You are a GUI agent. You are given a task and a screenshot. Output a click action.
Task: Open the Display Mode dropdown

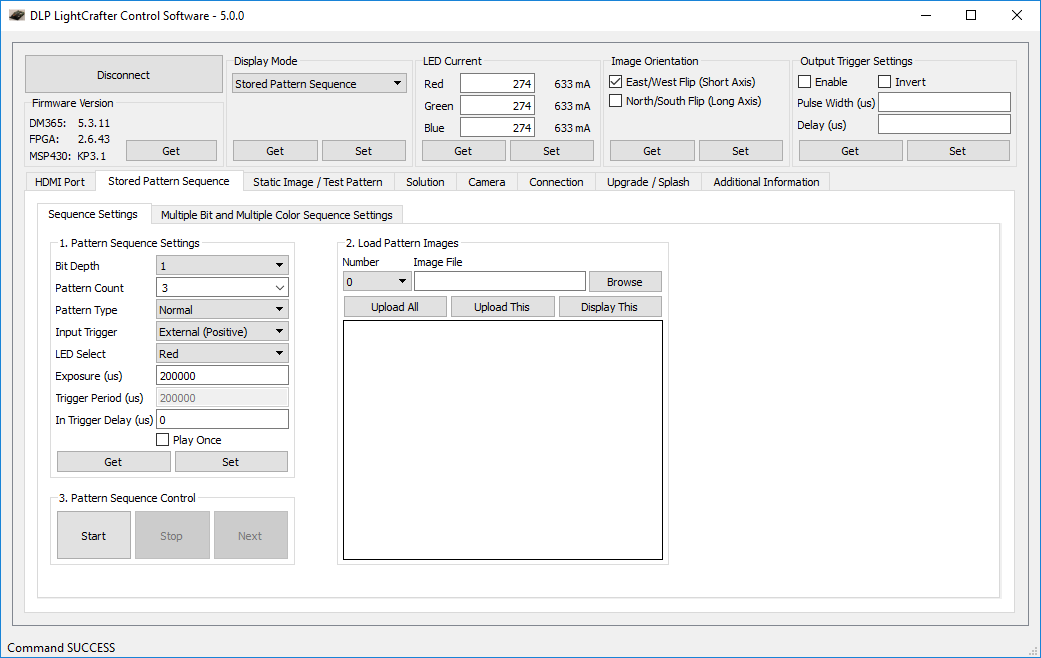[319, 84]
